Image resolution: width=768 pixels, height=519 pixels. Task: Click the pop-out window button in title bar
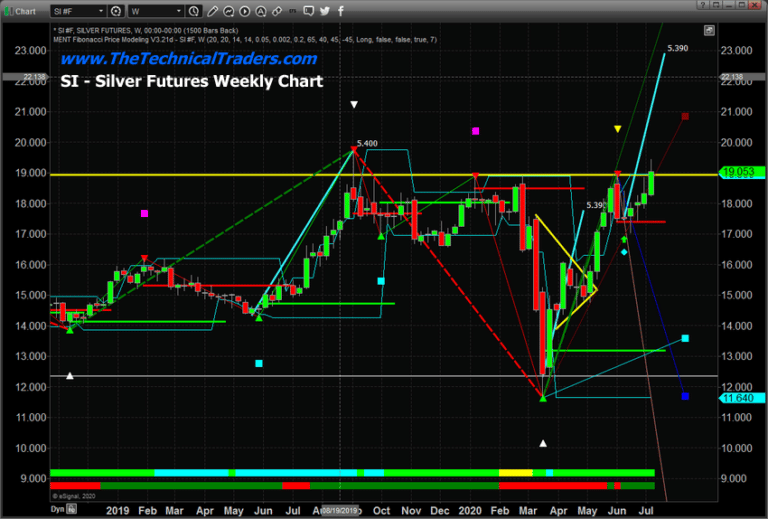tap(716, 5)
